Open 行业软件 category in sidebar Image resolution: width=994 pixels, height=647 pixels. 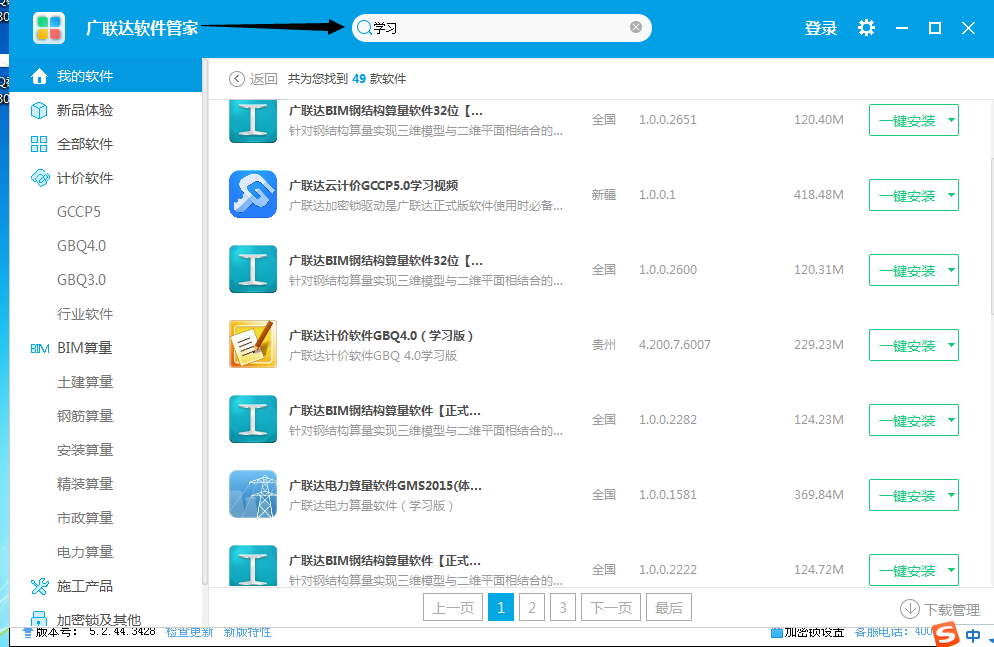(85, 314)
